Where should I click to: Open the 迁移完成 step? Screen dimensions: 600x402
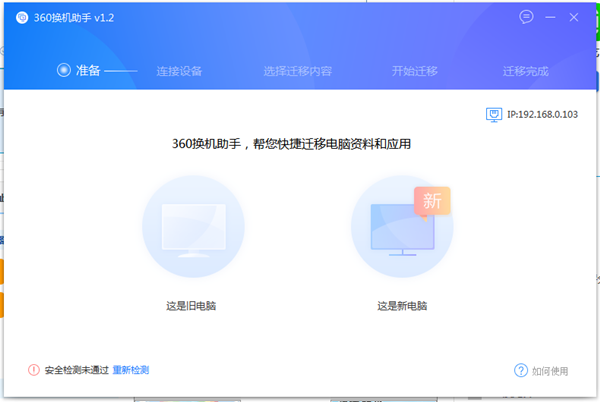click(x=525, y=72)
